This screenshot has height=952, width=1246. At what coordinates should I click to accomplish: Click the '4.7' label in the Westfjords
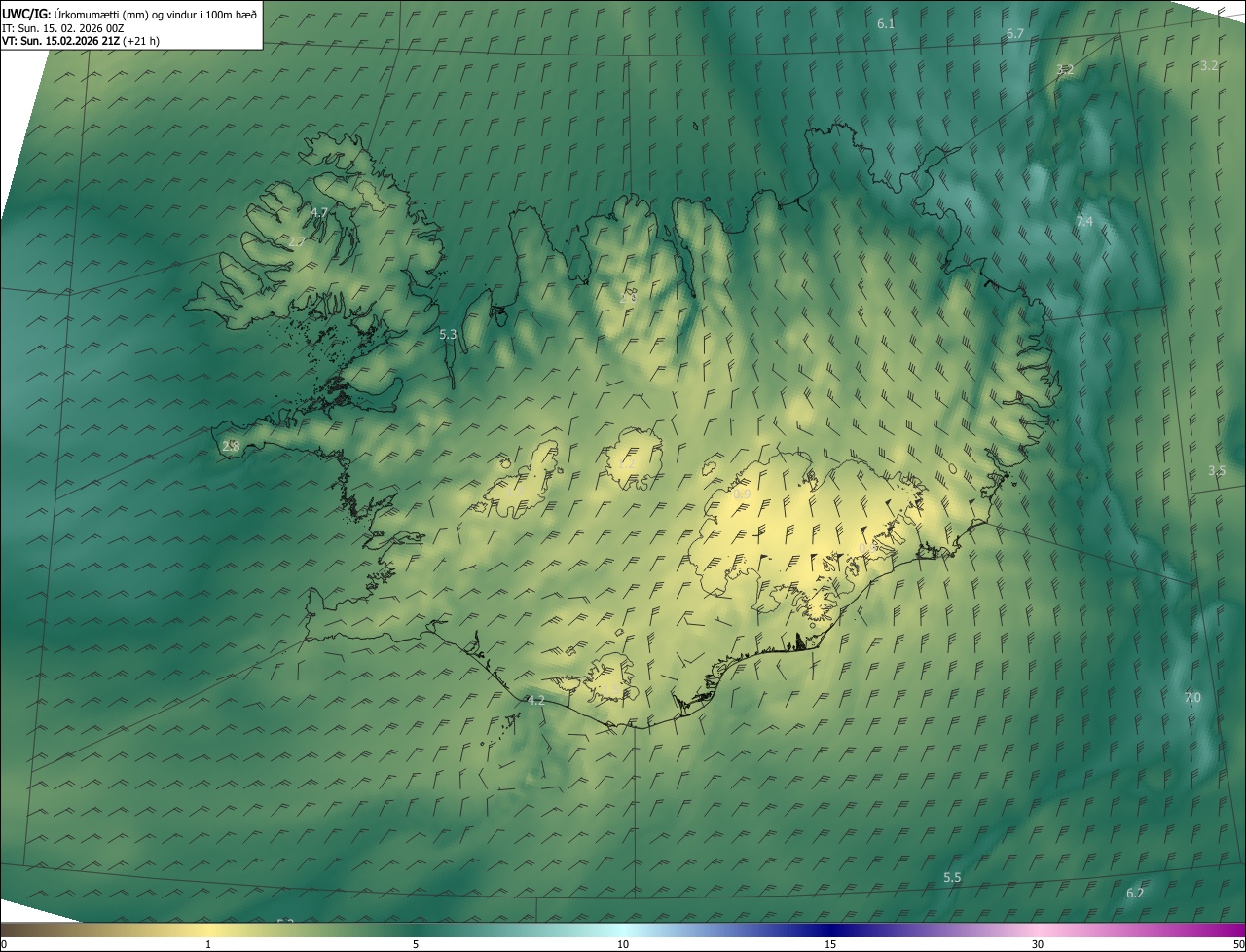(x=319, y=212)
